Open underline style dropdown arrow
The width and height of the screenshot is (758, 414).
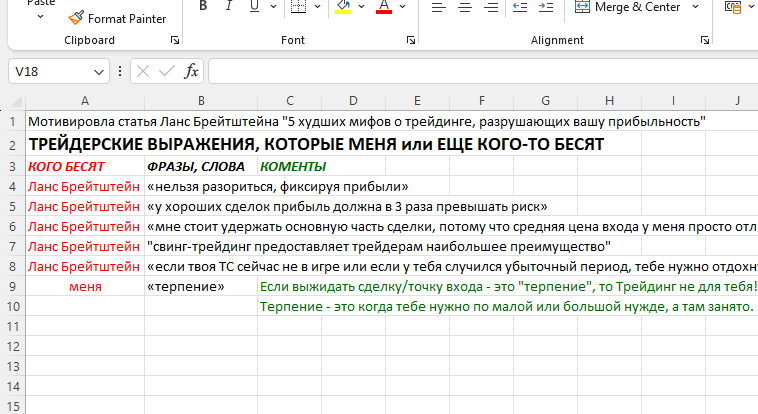(273, 6)
